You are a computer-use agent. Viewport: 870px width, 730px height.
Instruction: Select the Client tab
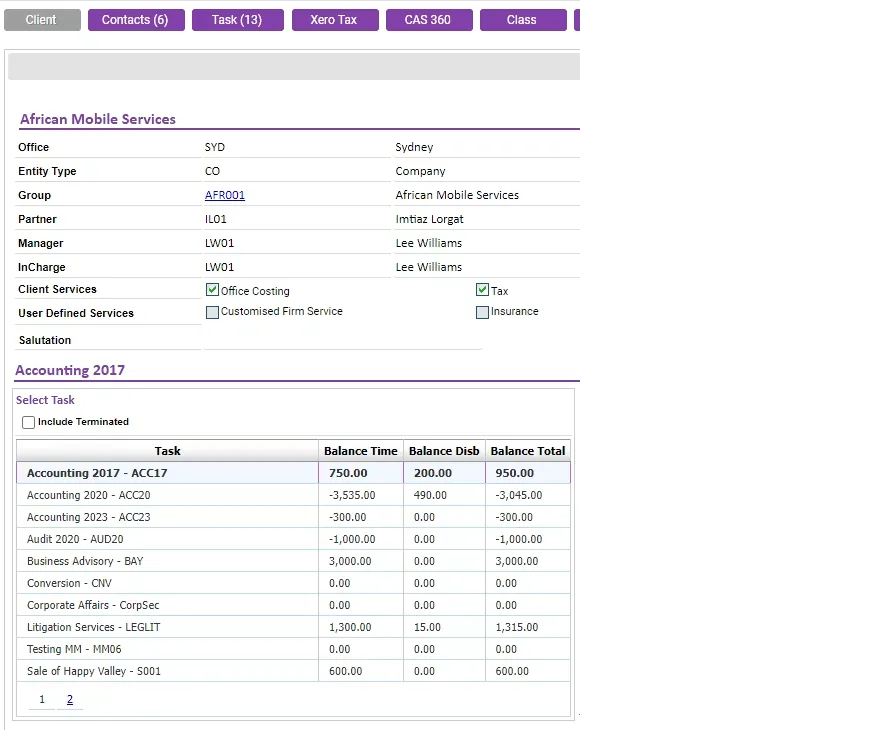tap(42, 20)
